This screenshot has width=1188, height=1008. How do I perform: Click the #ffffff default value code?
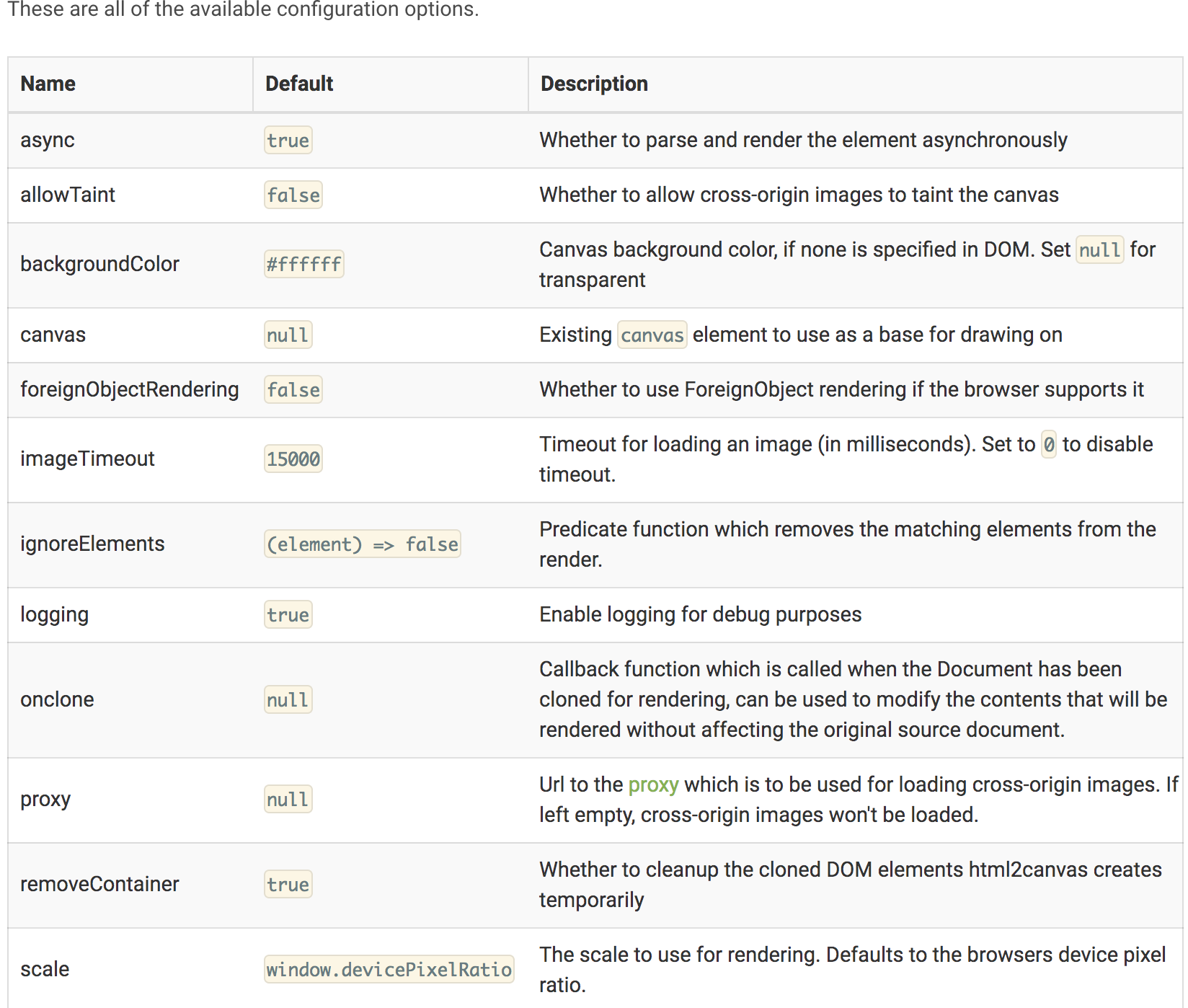tap(303, 264)
